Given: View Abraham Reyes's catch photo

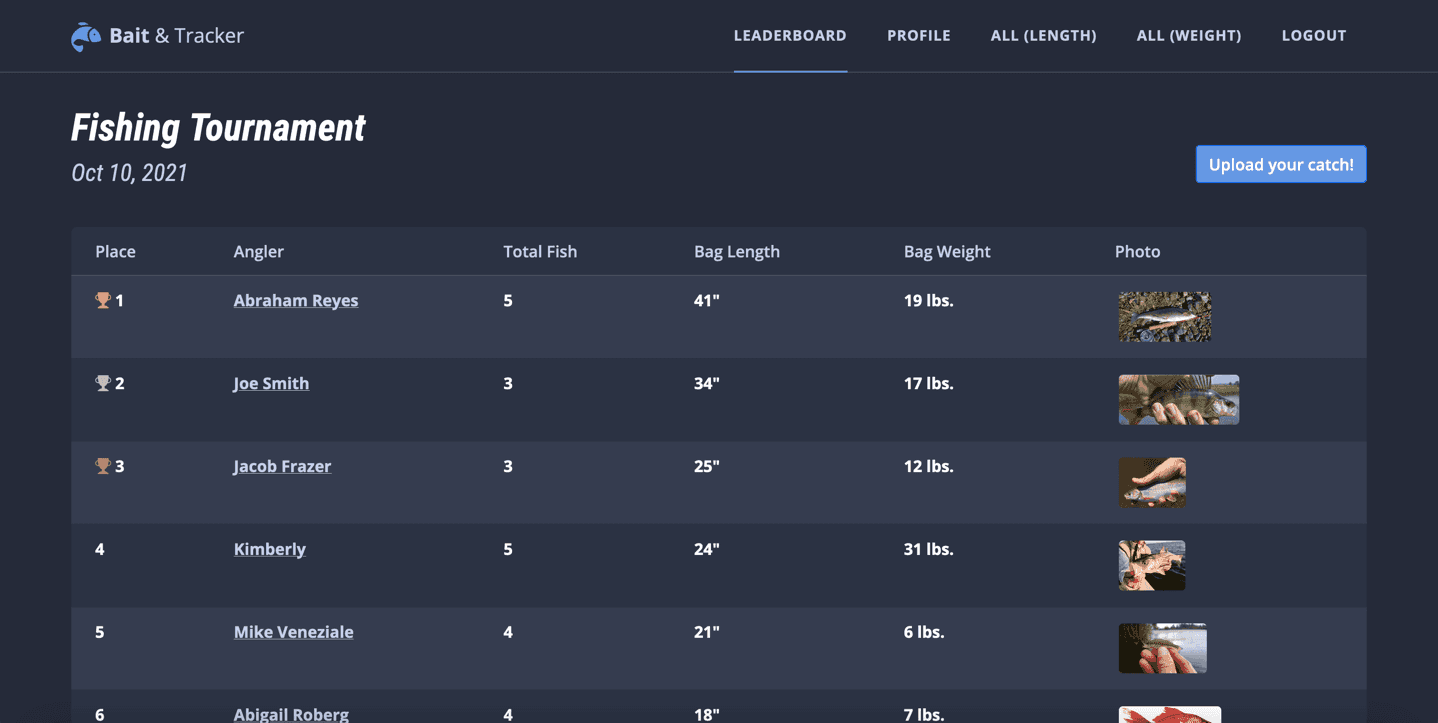Looking at the screenshot, I should pos(1164,316).
